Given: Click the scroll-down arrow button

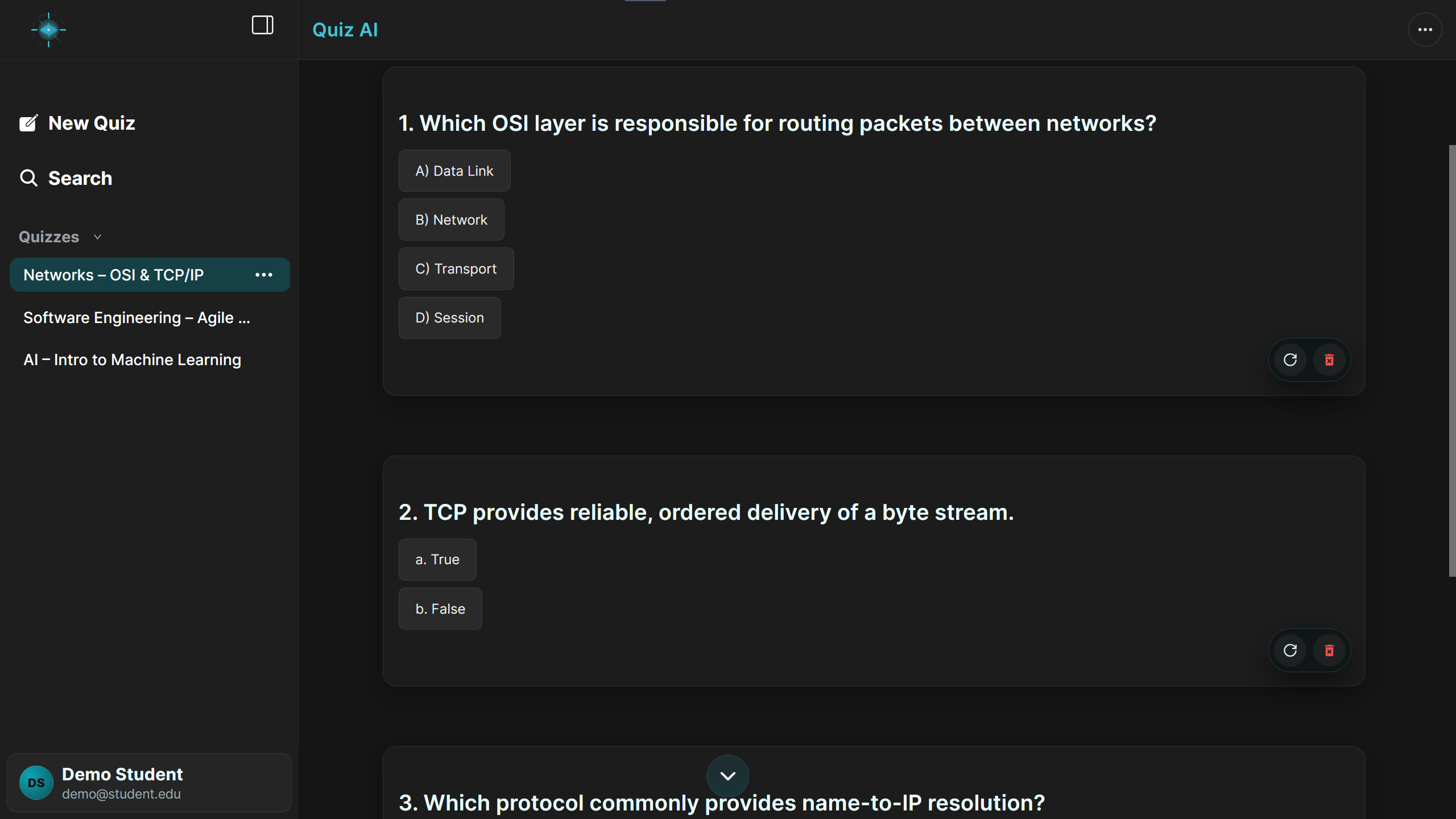Looking at the screenshot, I should coord(727,776).
